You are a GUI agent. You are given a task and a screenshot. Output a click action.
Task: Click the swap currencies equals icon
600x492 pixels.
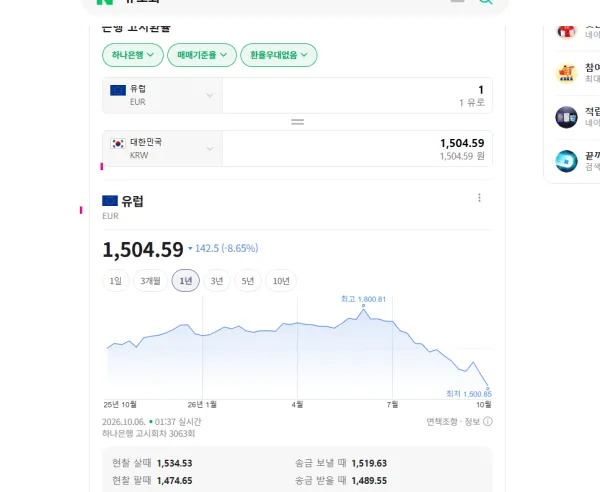297,122
